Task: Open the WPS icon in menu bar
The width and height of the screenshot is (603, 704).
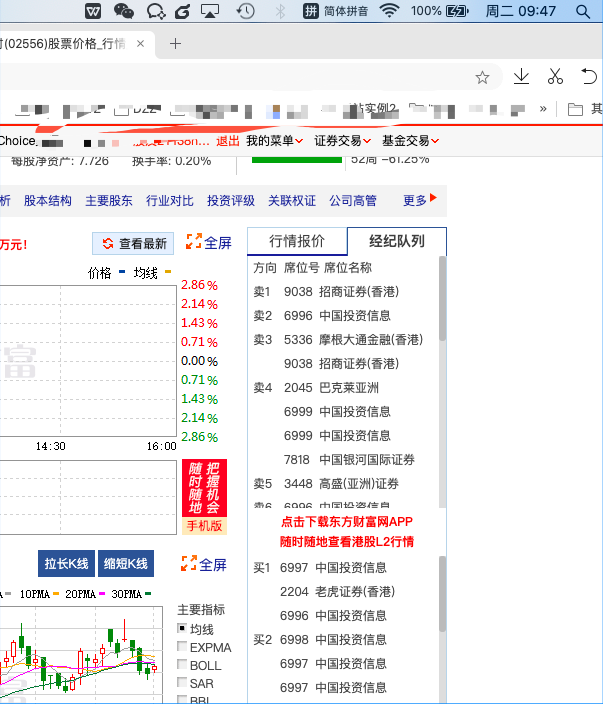Action: 93,11
